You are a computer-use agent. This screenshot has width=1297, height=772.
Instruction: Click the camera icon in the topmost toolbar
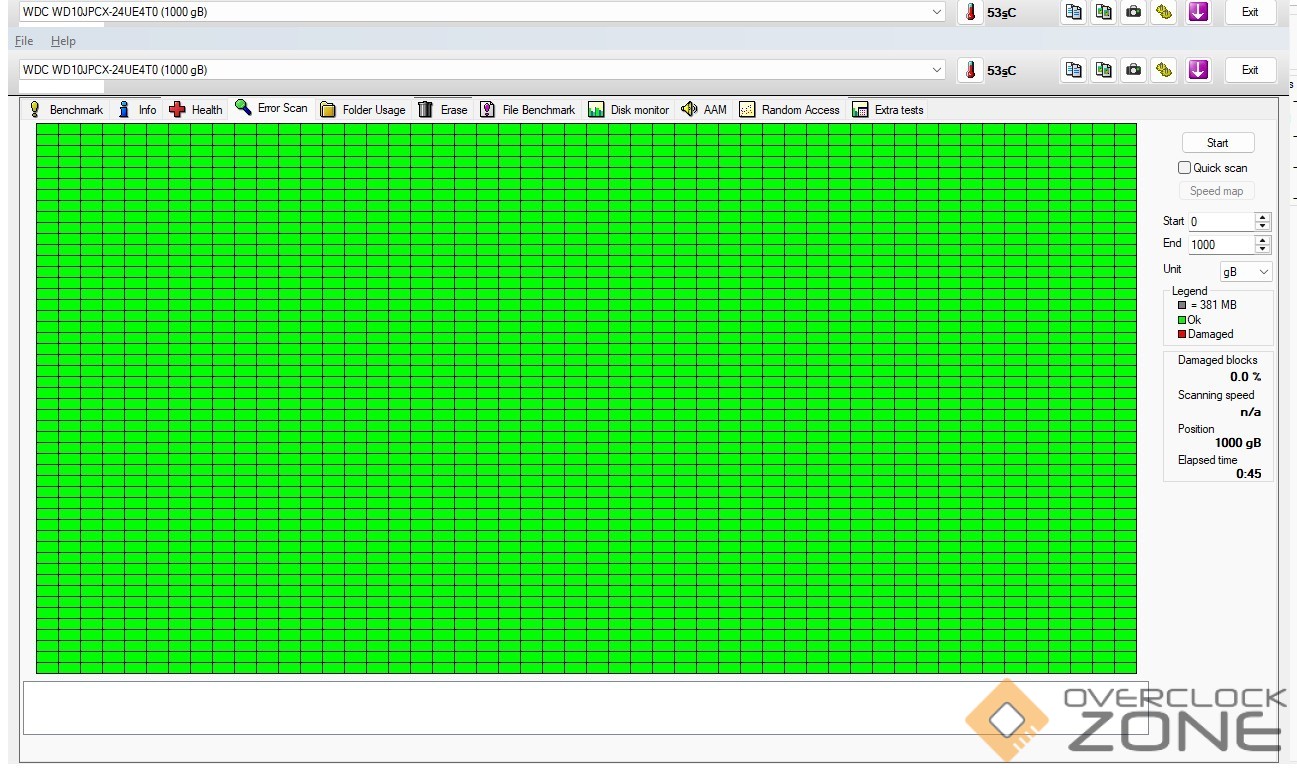(x=1133, y=12)
